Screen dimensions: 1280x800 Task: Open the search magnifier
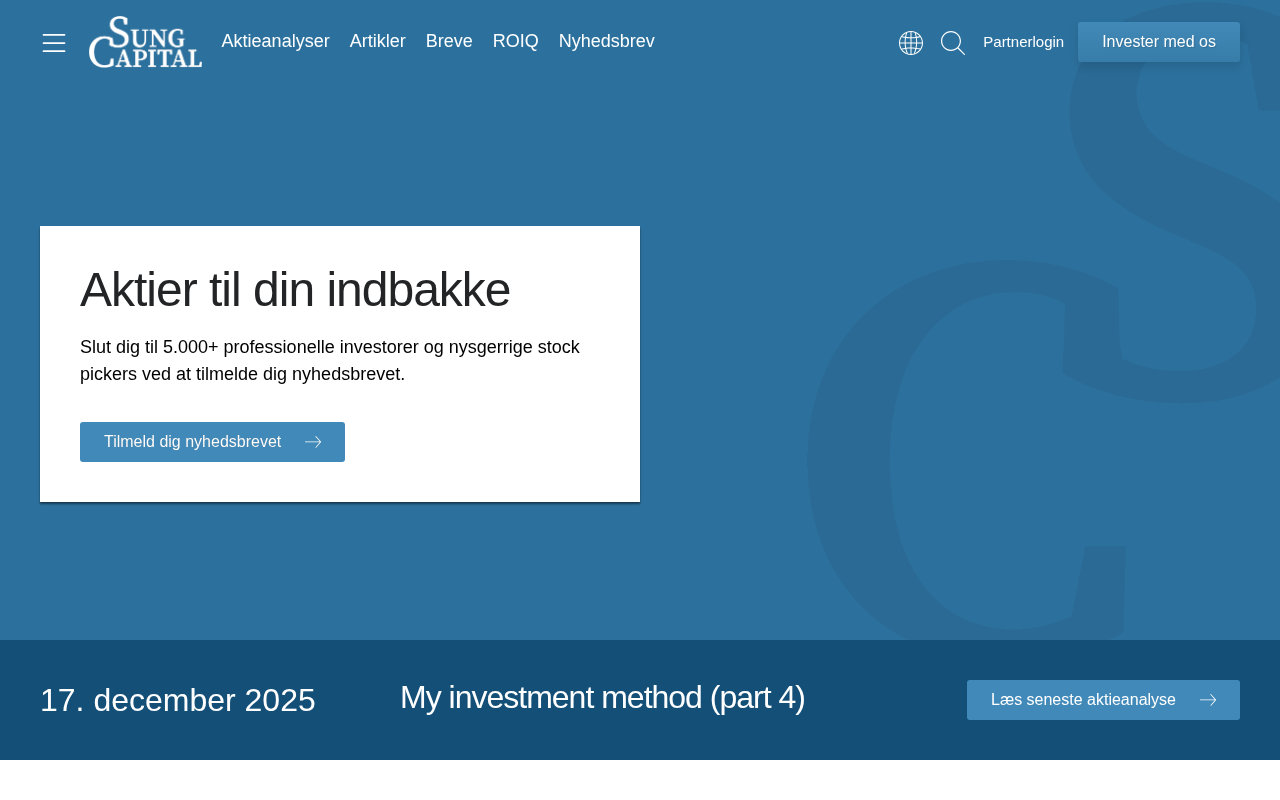(x=953, y=43)
